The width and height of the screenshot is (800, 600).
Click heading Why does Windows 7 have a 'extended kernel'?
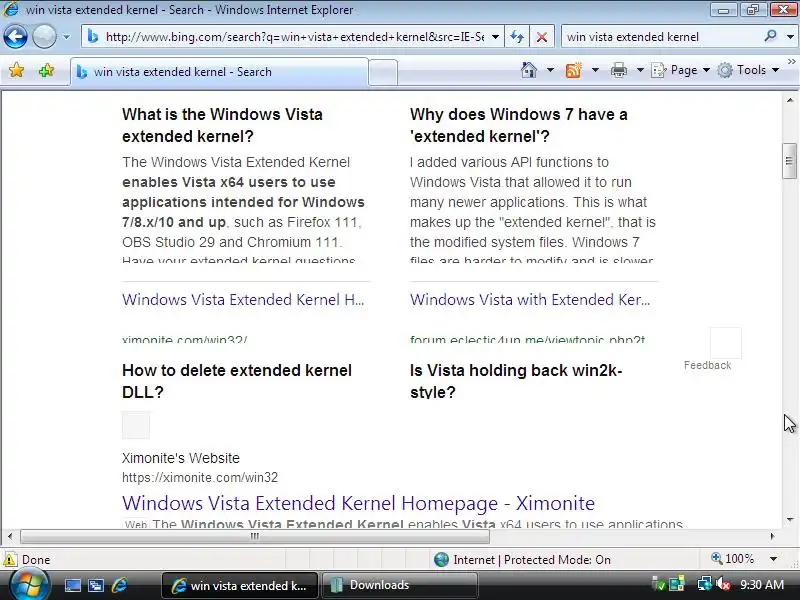[x=519, y=125]
